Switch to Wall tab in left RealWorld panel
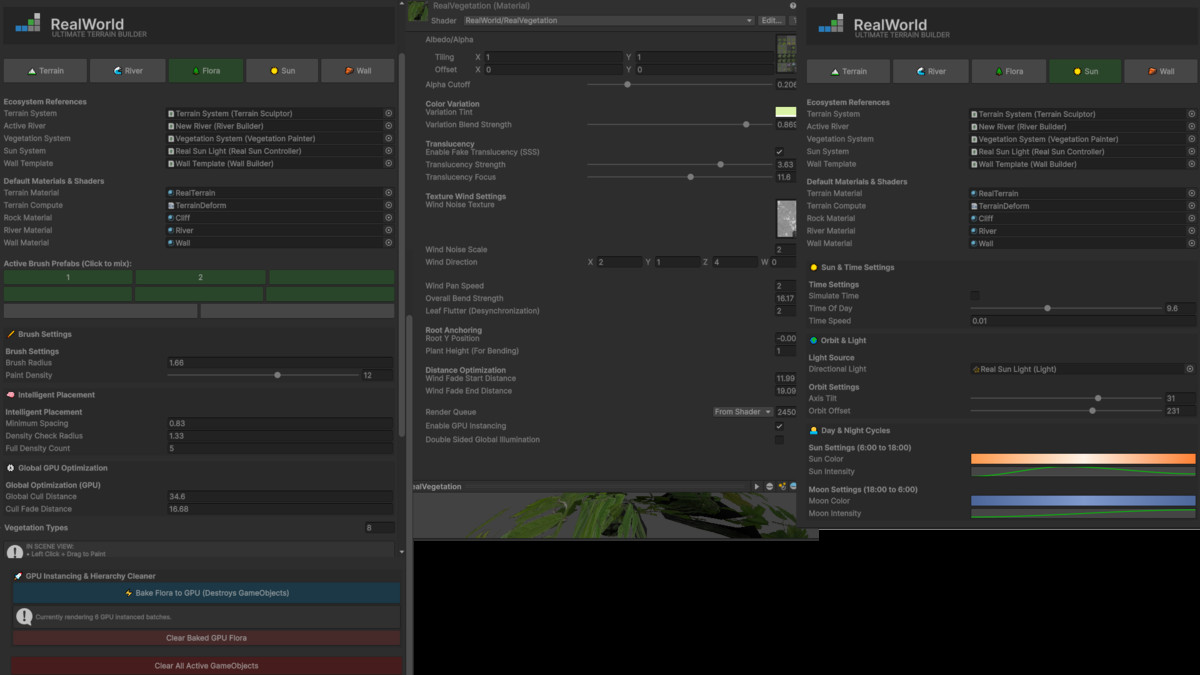Image resolution: width=1200 pixels, height=675 pixels. (357, 71)
